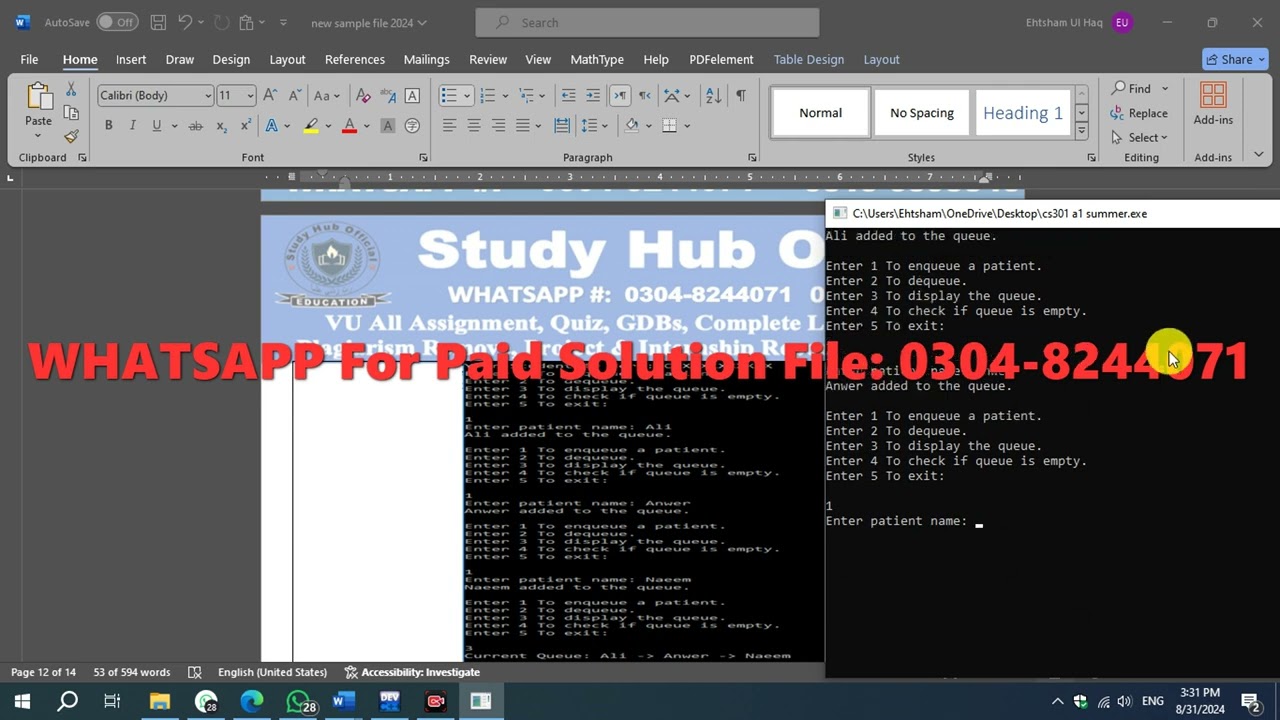Image resolution: width=1280 pixels, height=720 pixels.
Task: Click Accessibility: Investigate in status bar
Action: click(412, 672)
